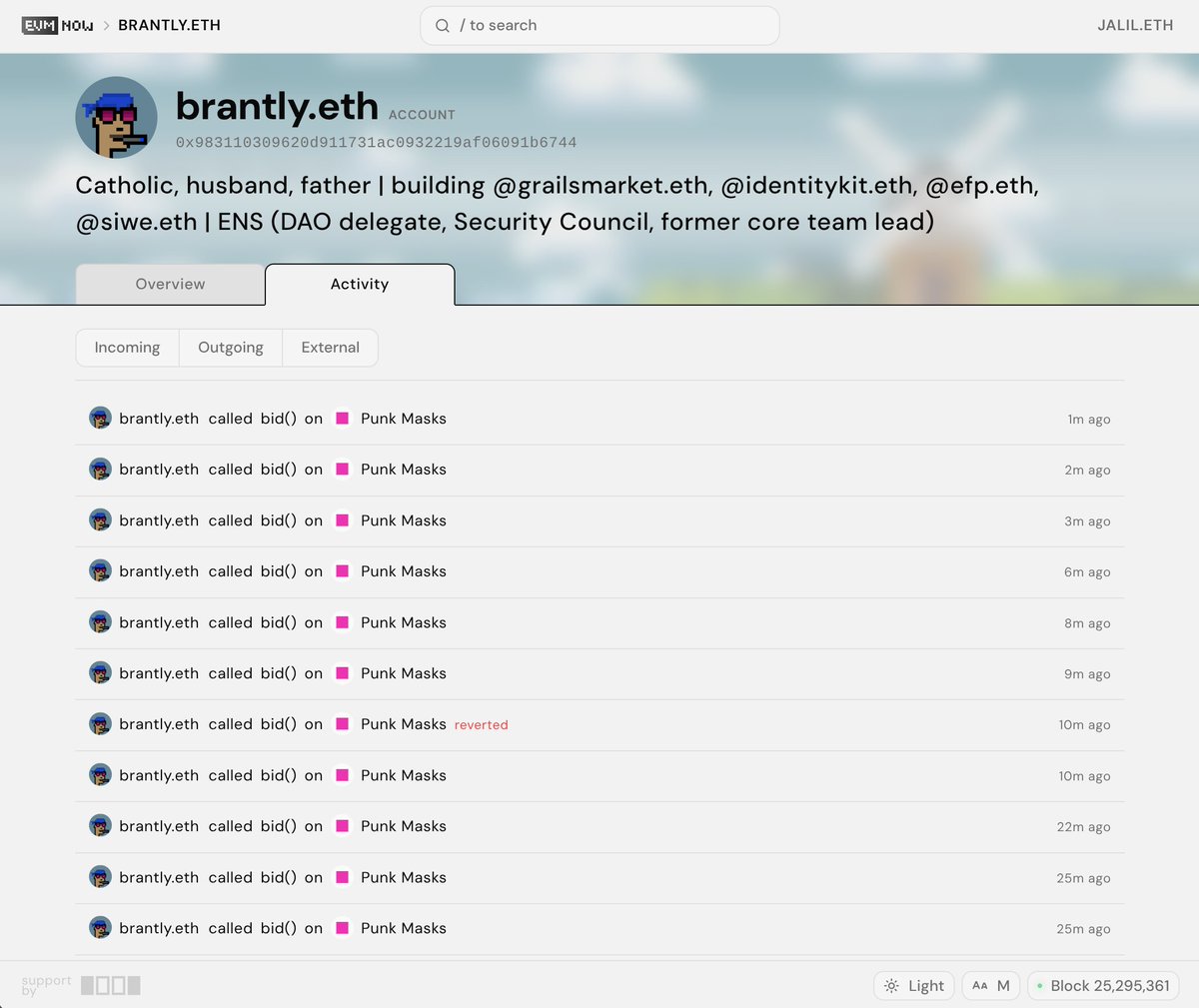Click brantly.eth profile avatar
Viewport: 1199px width, 1008px height.
coord(117,118)
